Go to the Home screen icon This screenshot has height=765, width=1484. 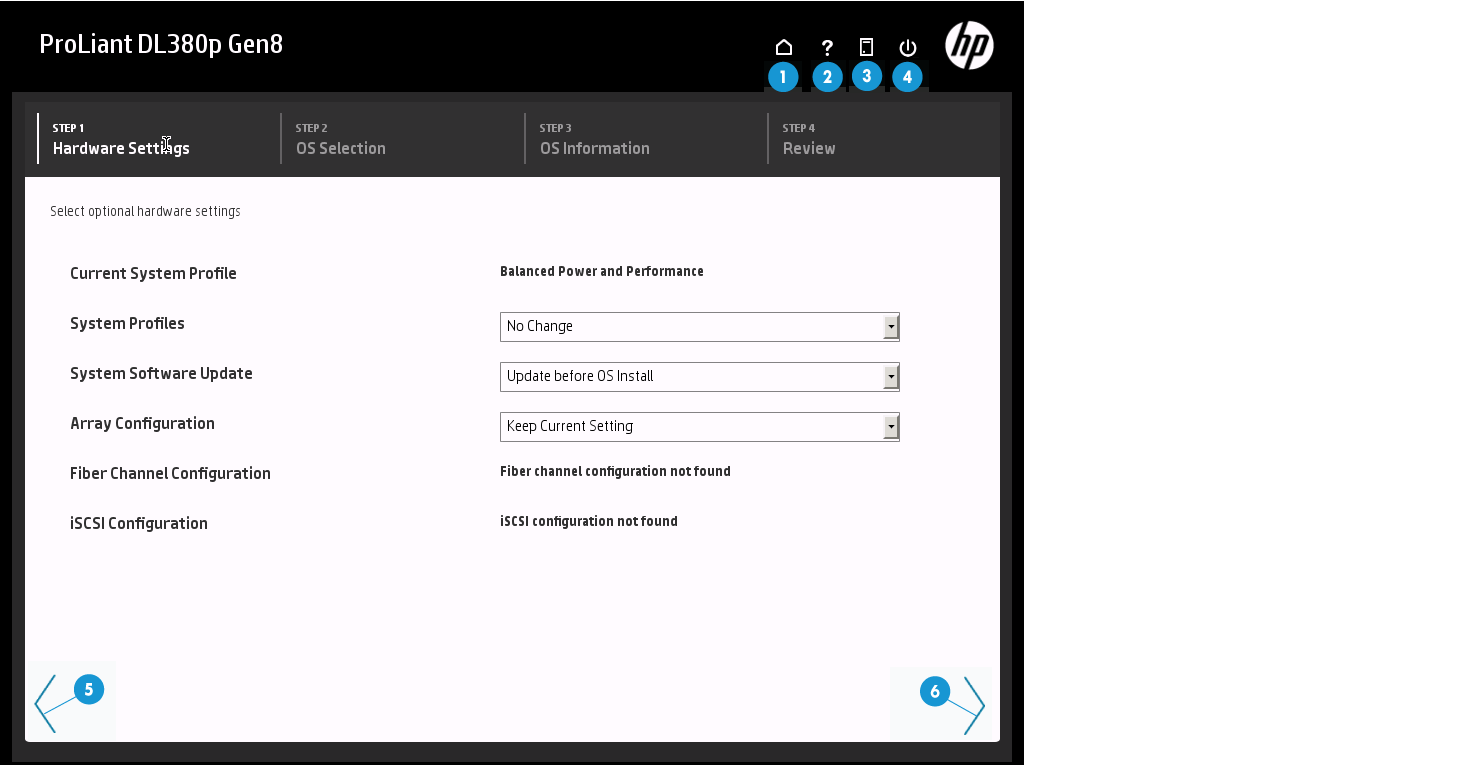(784, 47)
